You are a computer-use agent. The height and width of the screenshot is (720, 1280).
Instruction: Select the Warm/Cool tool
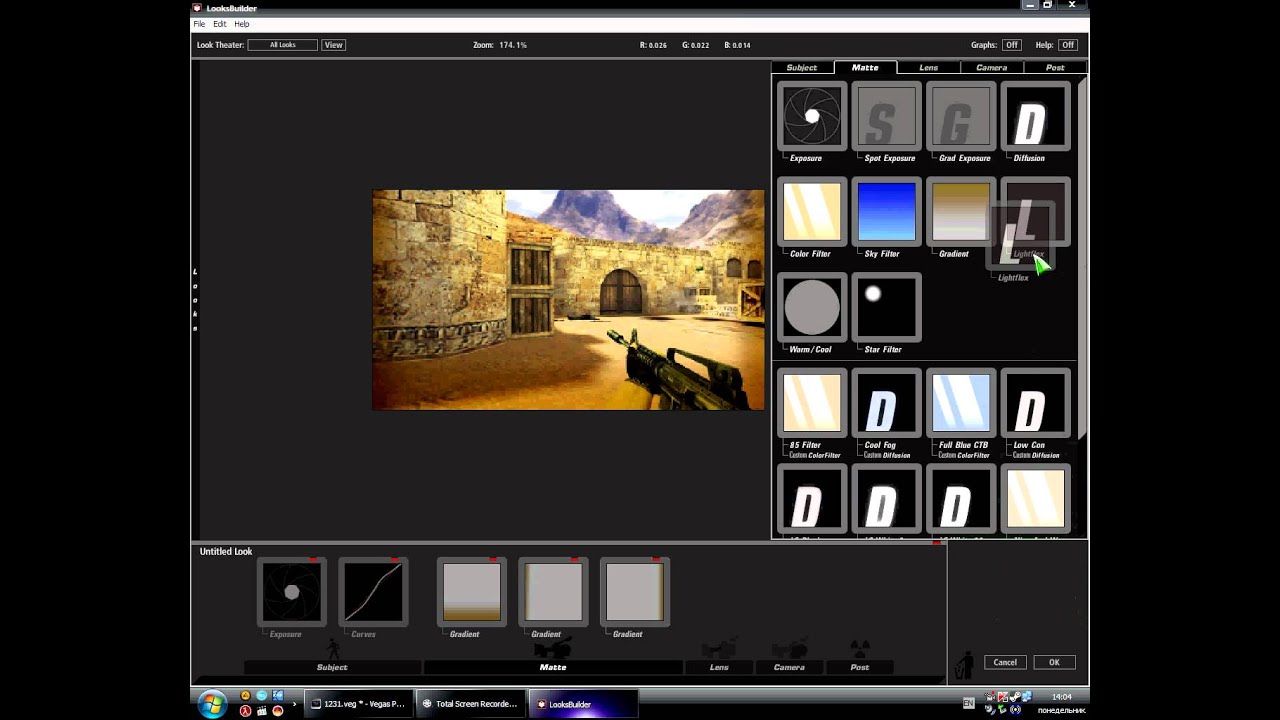coord(811,308)
